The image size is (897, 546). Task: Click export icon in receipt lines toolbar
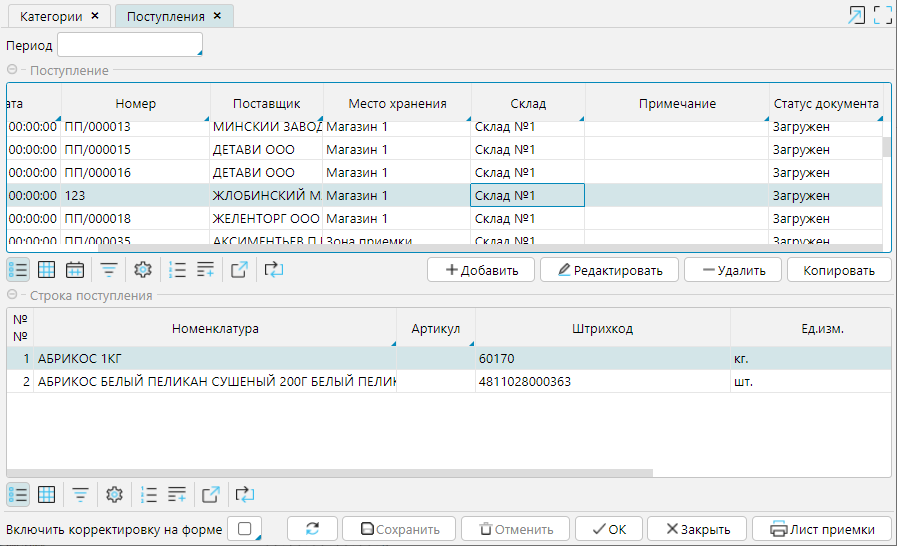pyautogui.click(x=210, y=494)
